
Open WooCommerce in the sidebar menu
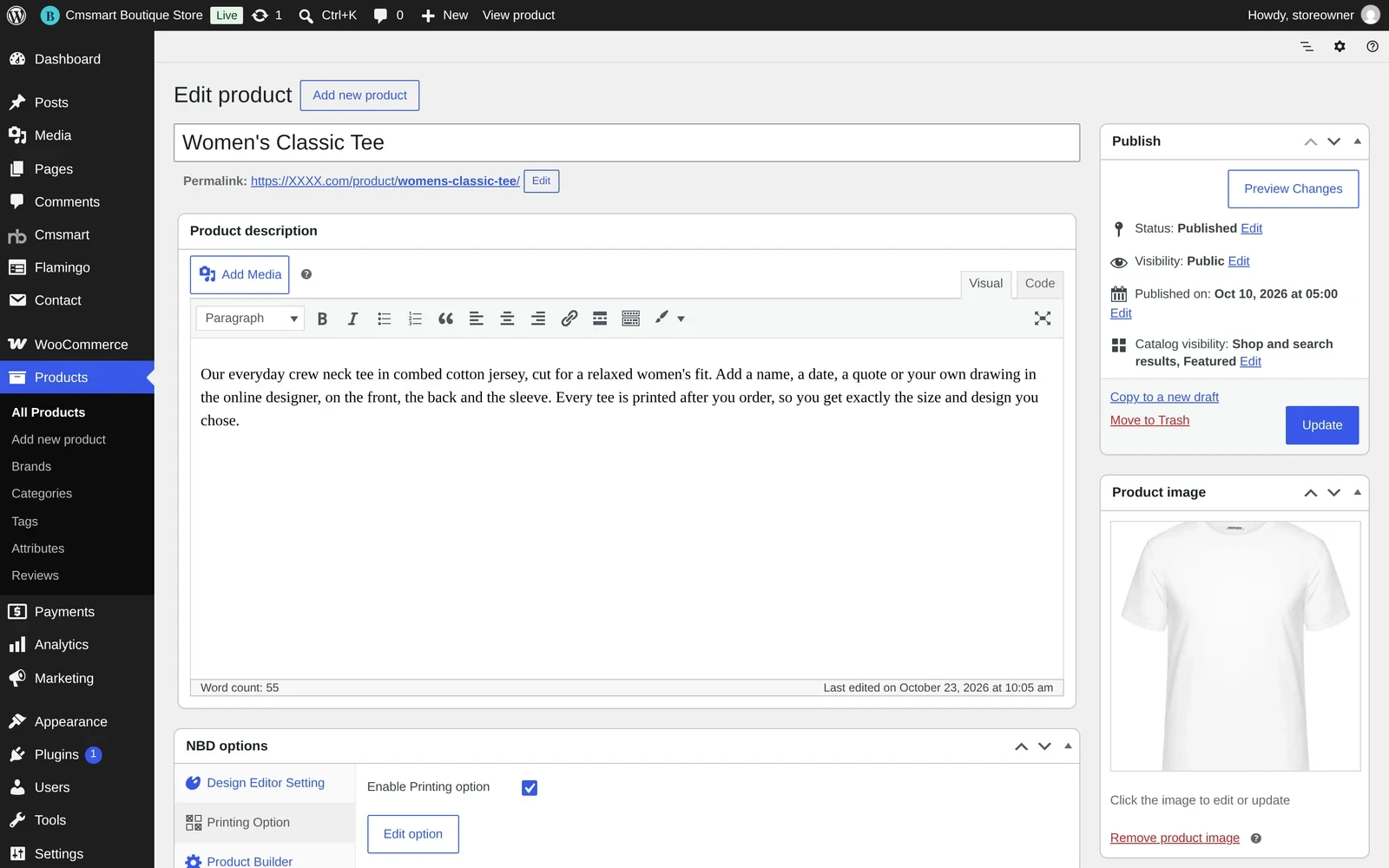pyautogui.click(x=77, y=345)
